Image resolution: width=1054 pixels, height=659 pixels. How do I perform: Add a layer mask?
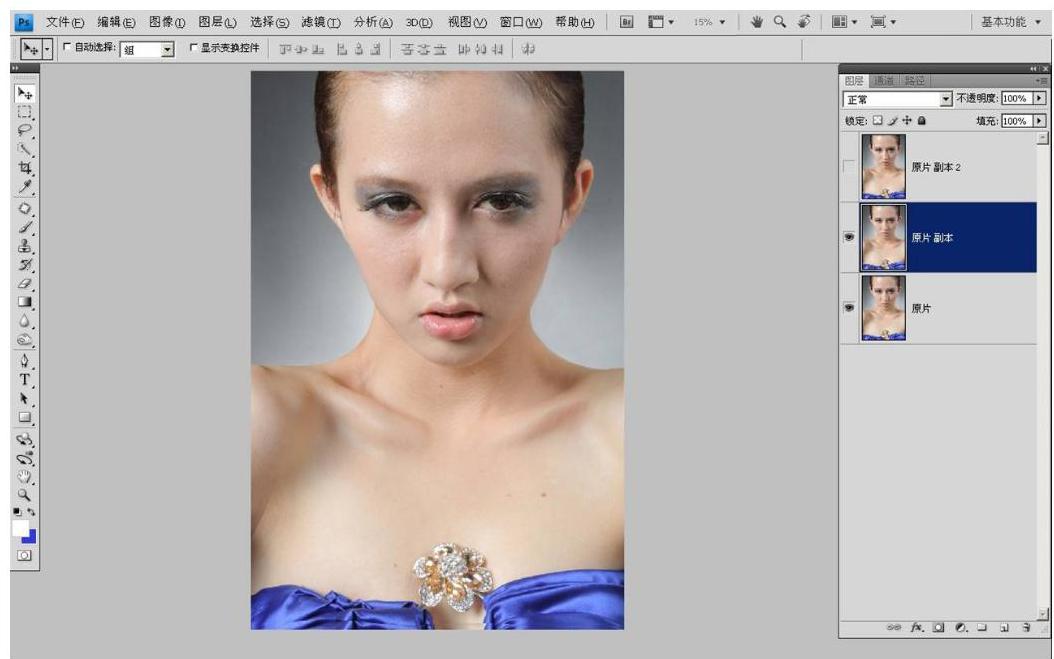click(938, 627)
